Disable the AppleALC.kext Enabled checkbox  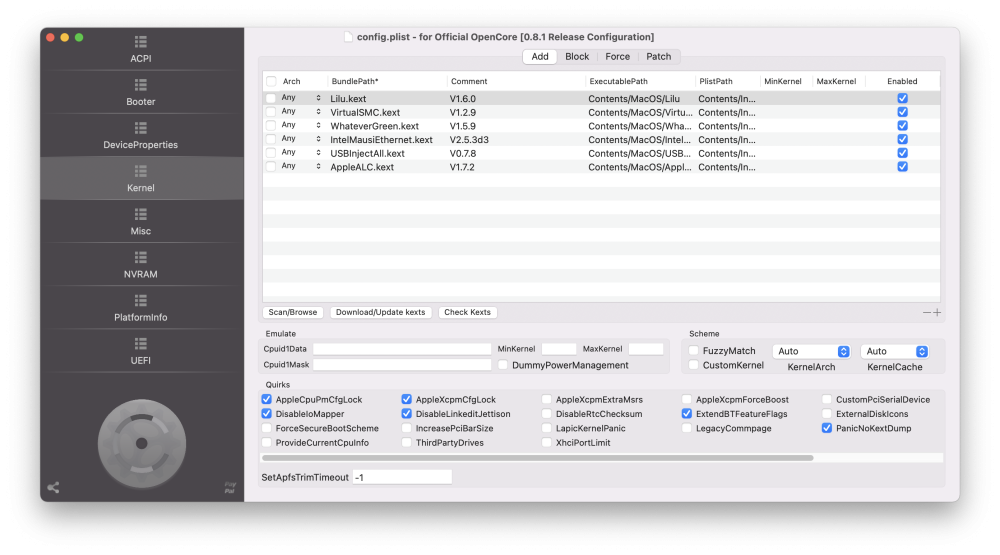[902, 166]
